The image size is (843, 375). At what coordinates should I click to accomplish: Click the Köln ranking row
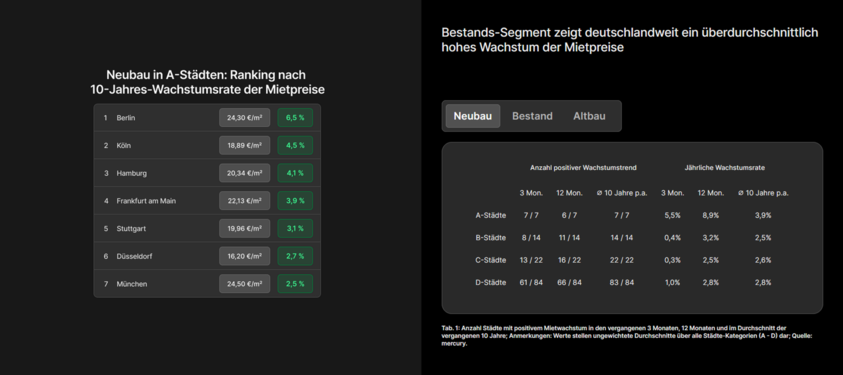(x=207, y=146)
